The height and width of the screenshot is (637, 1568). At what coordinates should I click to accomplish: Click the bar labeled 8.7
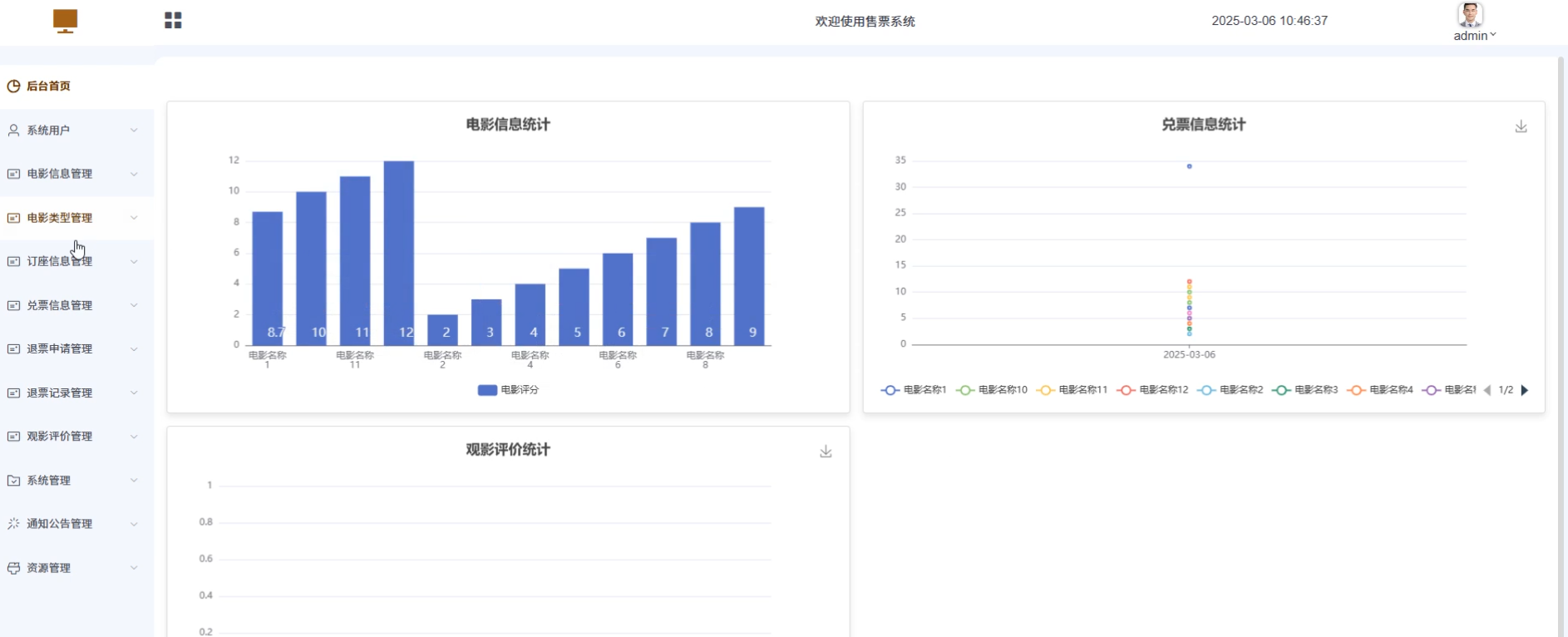coord(268,279)
